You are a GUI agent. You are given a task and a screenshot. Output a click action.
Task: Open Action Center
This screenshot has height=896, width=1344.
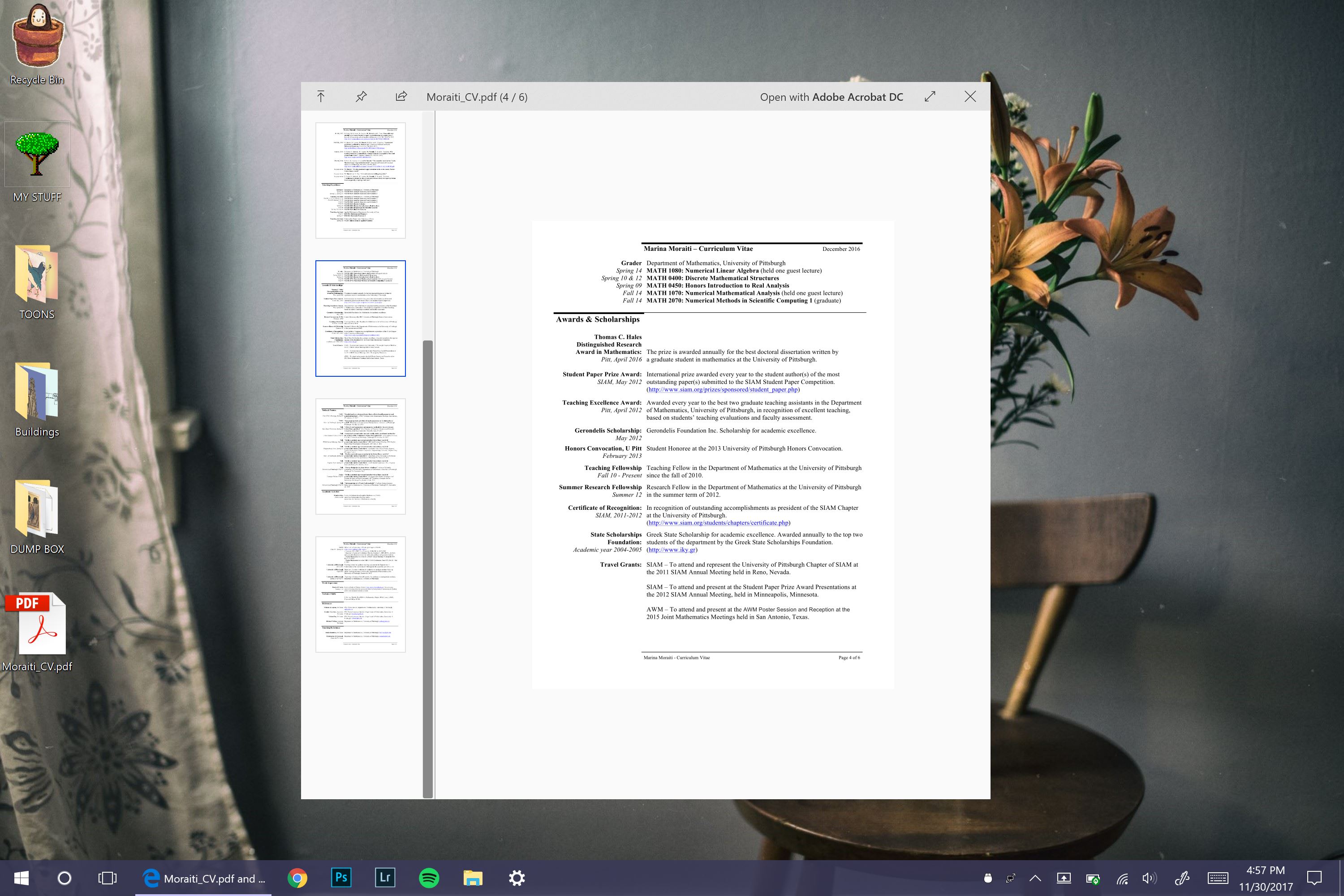pyautogui.click(x=1316, y=878)
